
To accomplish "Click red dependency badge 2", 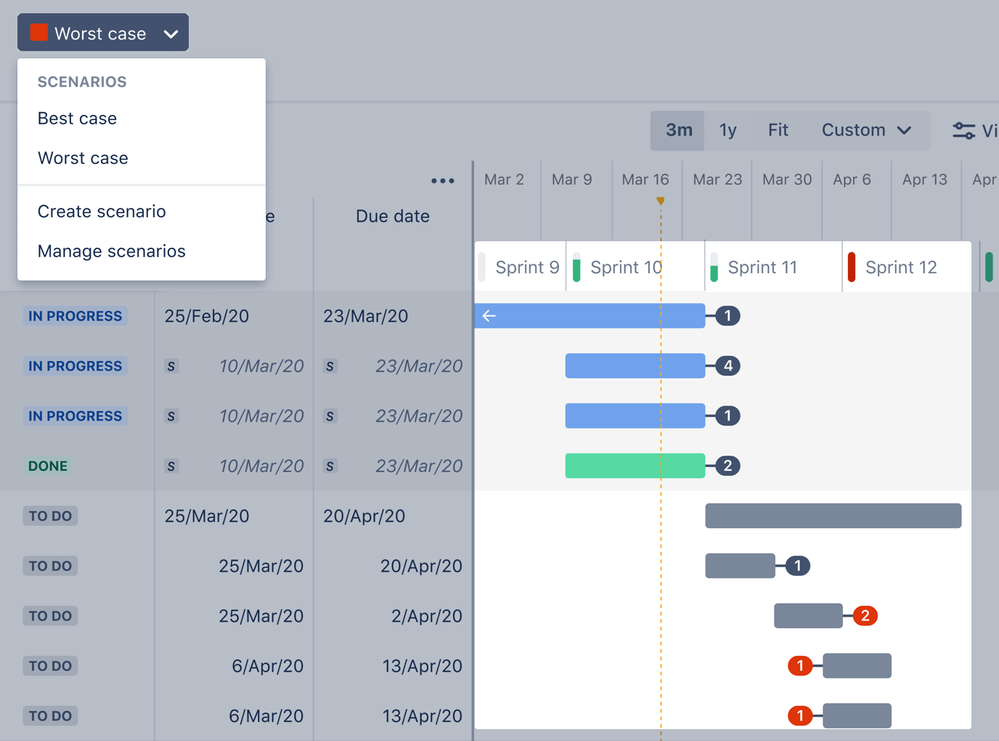I will [865, 615].
